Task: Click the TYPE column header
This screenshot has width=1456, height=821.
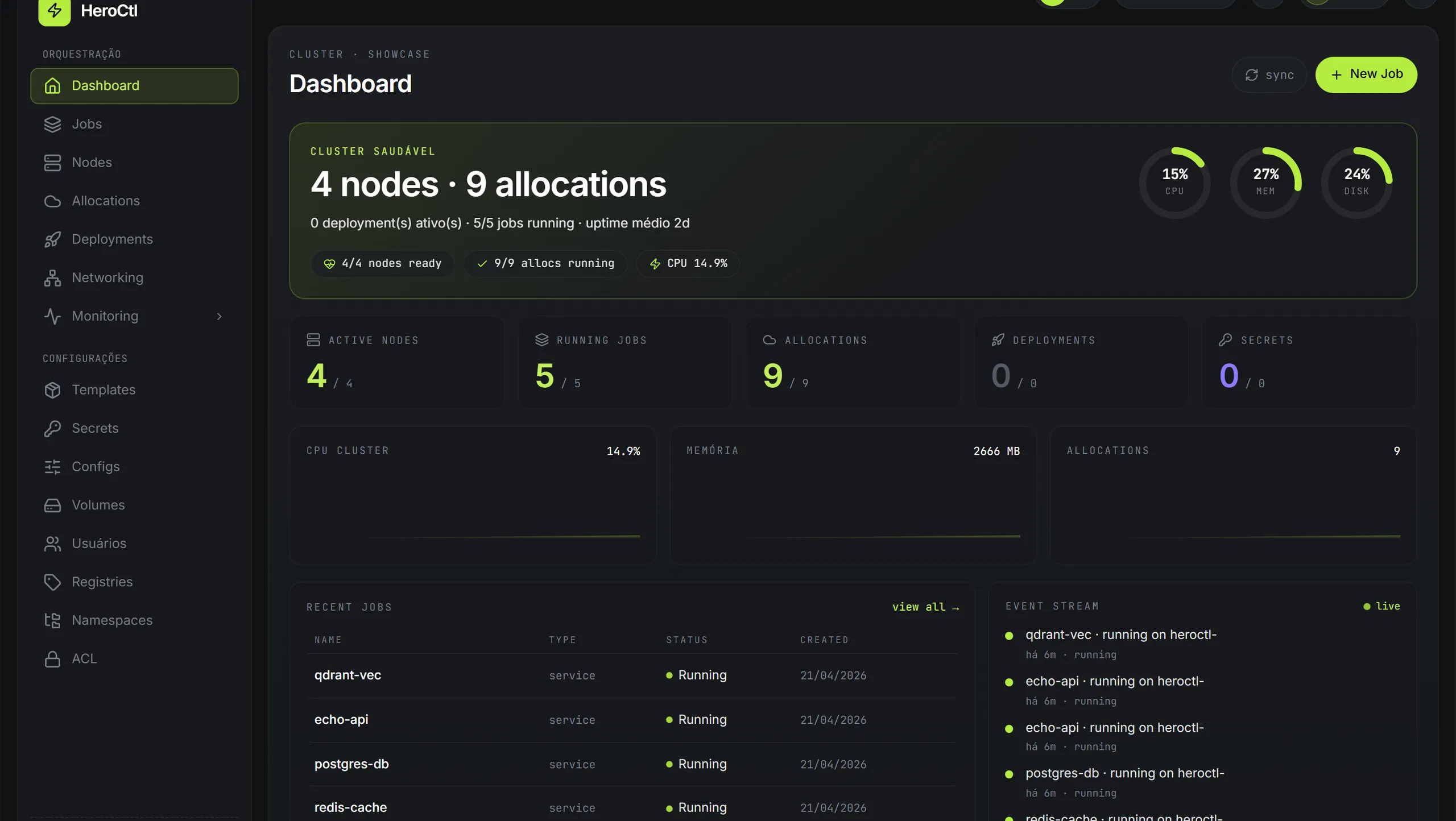Action: point(562,640)
